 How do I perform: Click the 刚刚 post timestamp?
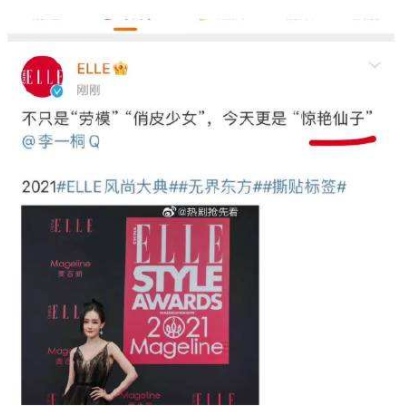point(88,90)
